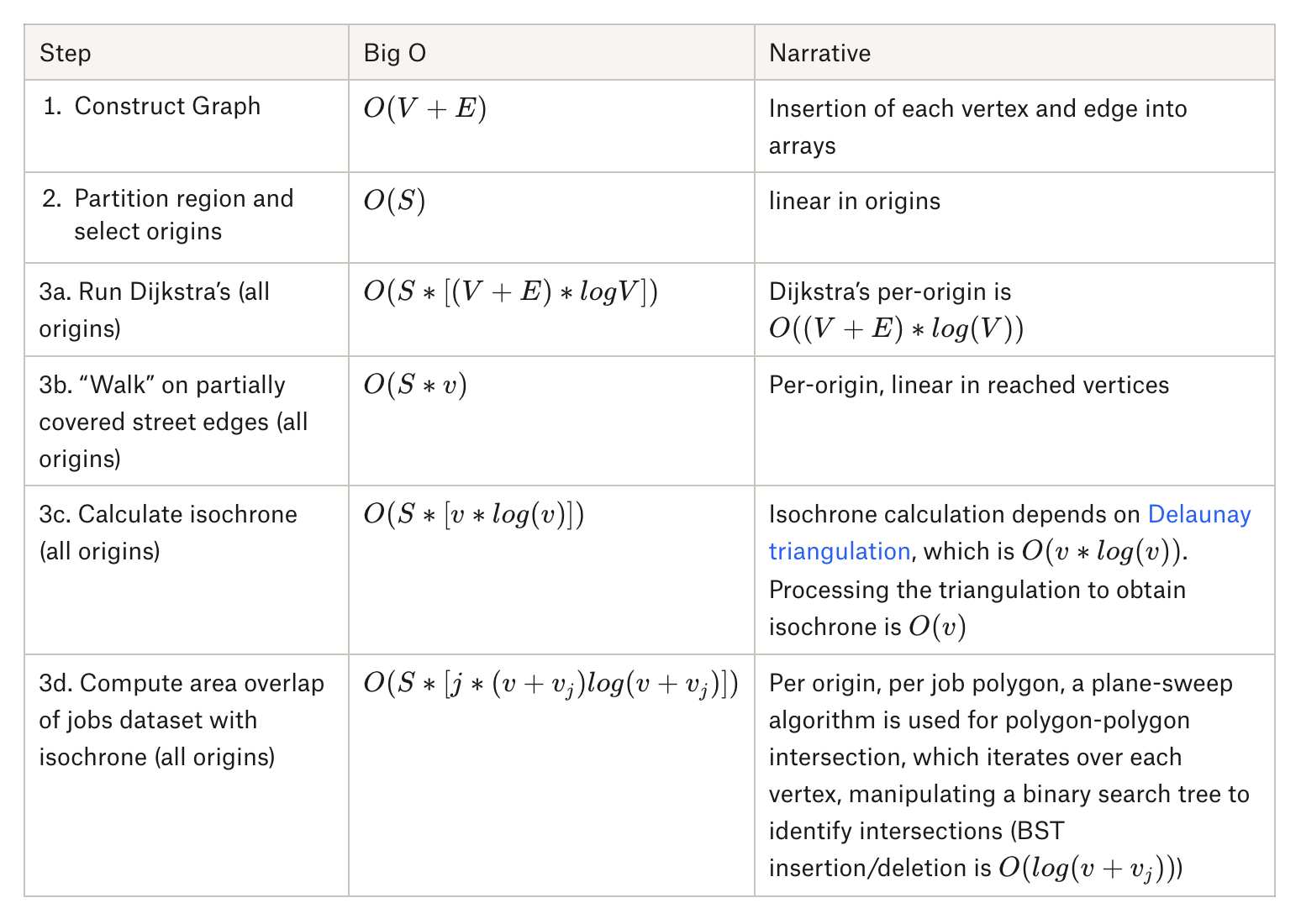The width and height of the screenshot is (1301, 924).
Task: Select "Partition region and select origins" step
Action: pyautogui.click(x=183, y=215)
